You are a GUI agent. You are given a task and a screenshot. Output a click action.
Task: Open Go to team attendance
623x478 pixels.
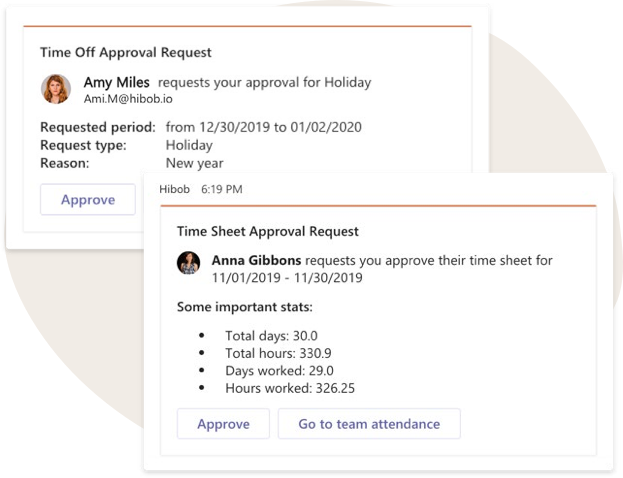tap(369, 424)
